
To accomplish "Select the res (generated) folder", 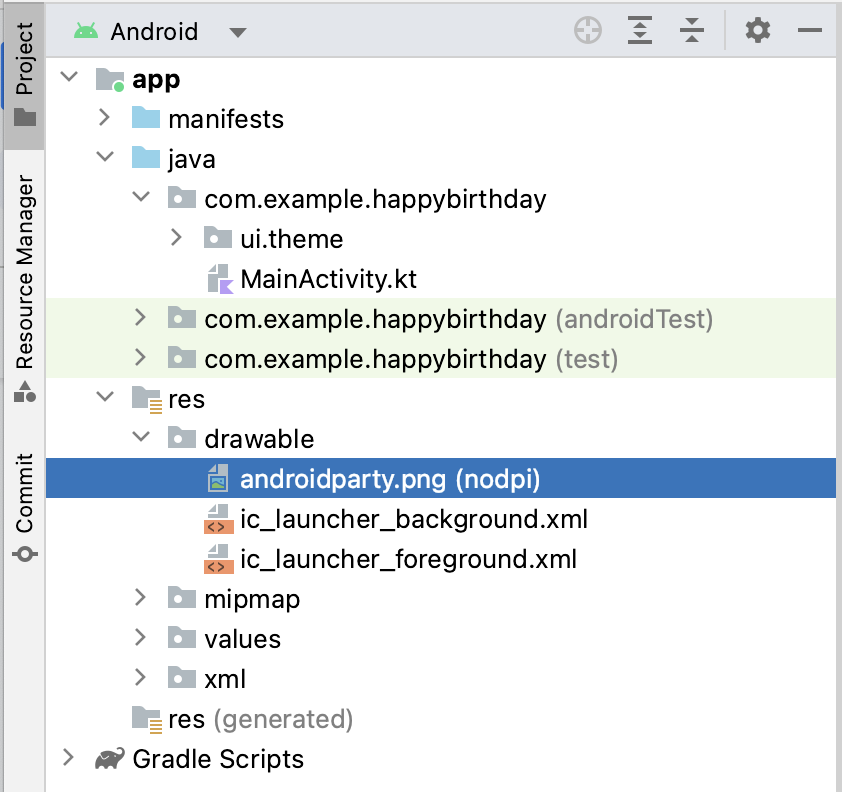I will [x=260, y=719].
